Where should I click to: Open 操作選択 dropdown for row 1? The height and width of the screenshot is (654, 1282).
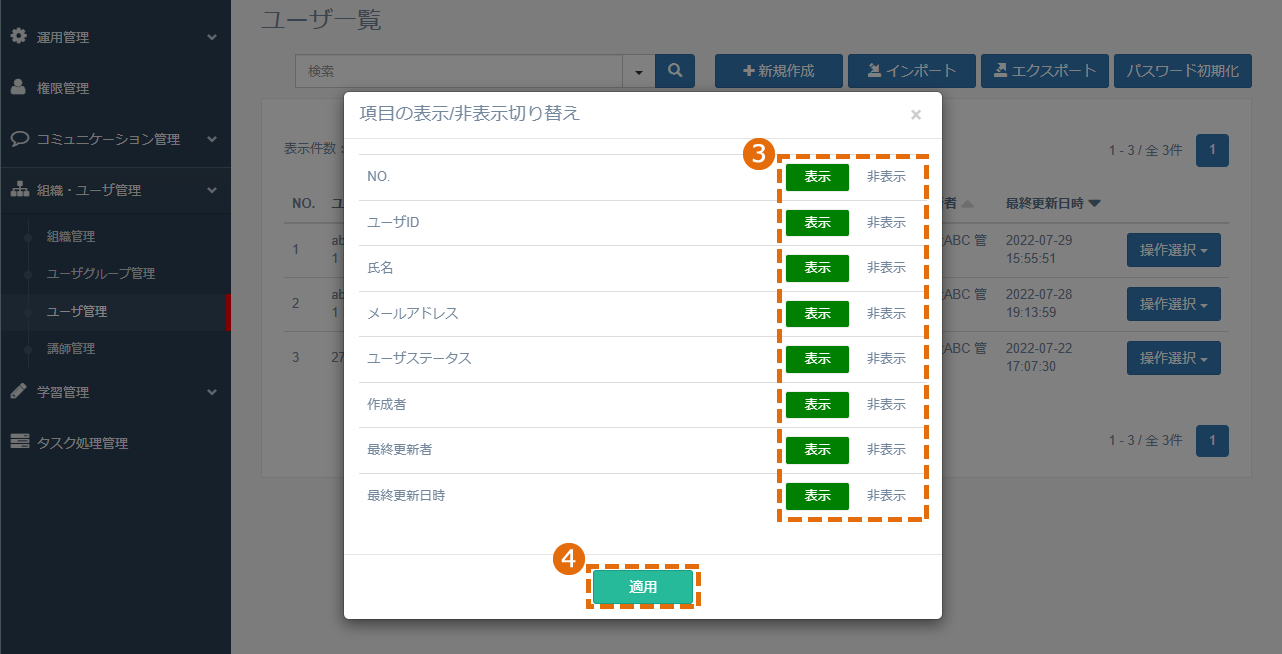[x=1174, y=250]
